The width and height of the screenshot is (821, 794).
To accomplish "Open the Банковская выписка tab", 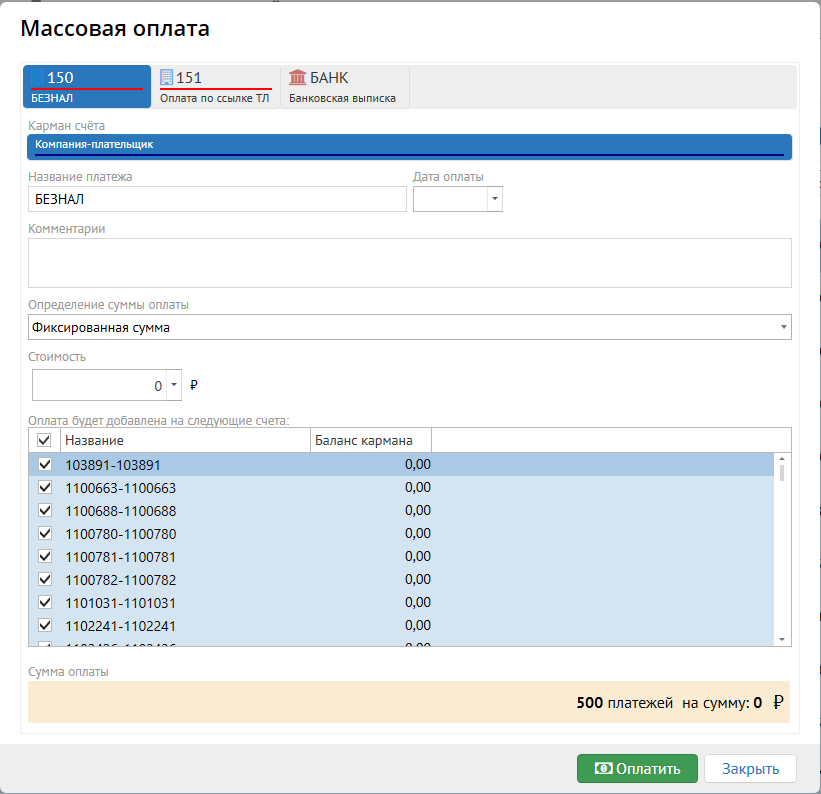I will click(344, 87).
